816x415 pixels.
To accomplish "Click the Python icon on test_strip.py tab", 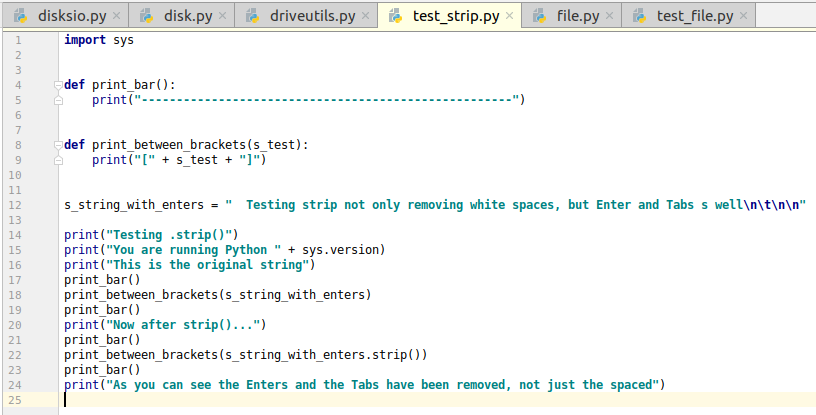I will pos(395,16).
